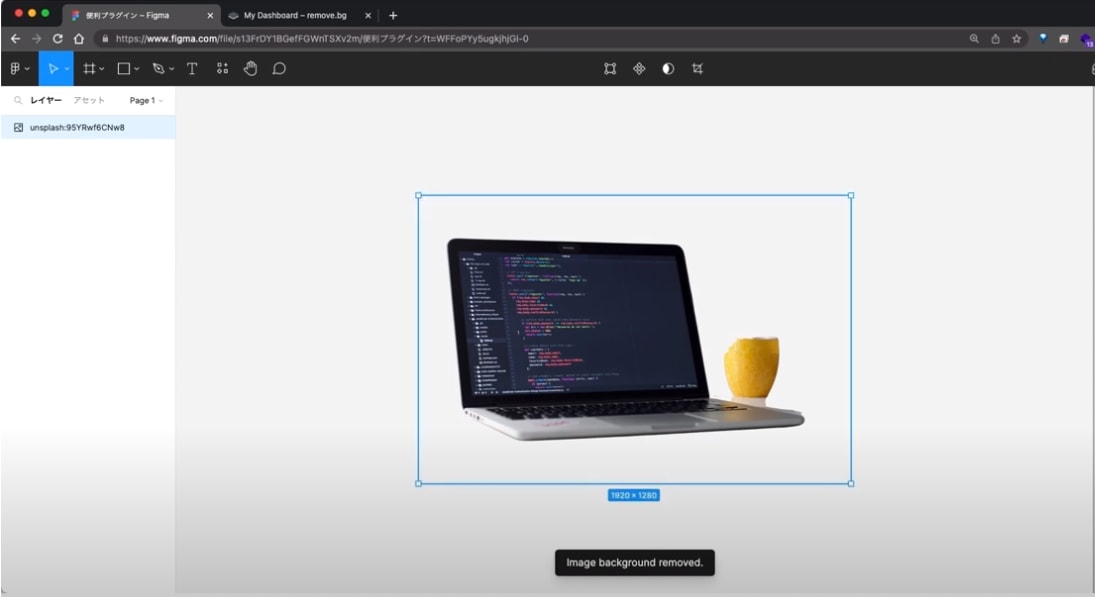Click the Use as mask icon
Screen dimensions: 1095x597
pyautogui.click(x=668, y=68)
